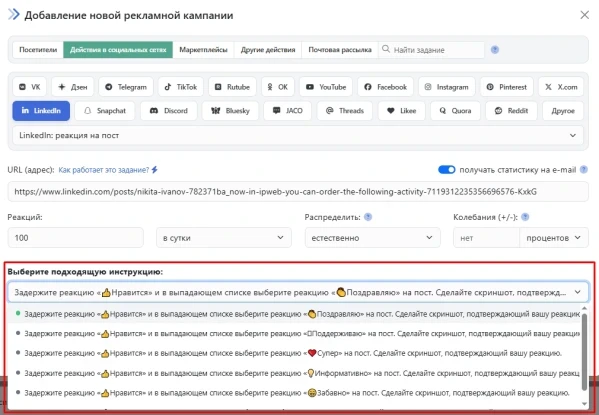
Task: Switch to the Почтовая рассылка tab
Action: (340, 50)
